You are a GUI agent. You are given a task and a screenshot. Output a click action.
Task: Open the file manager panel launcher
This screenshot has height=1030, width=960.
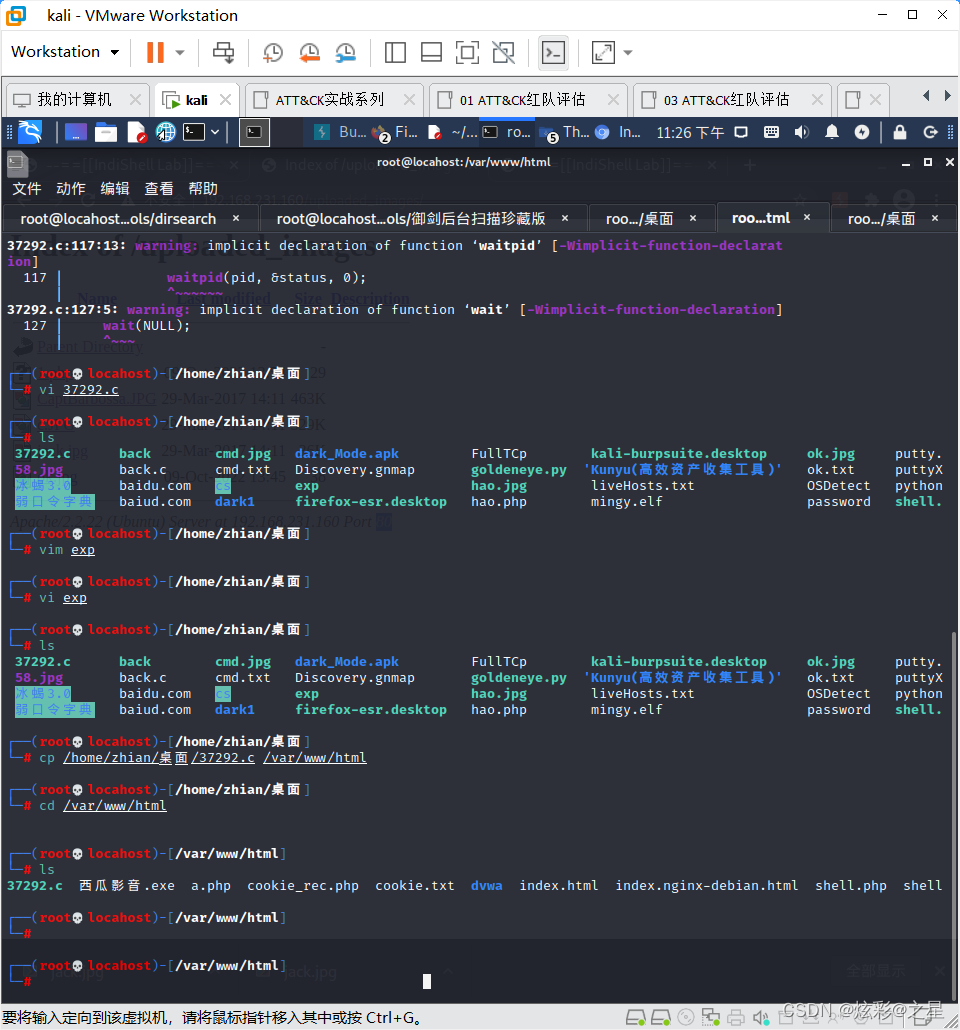click(x=106, y=132)
